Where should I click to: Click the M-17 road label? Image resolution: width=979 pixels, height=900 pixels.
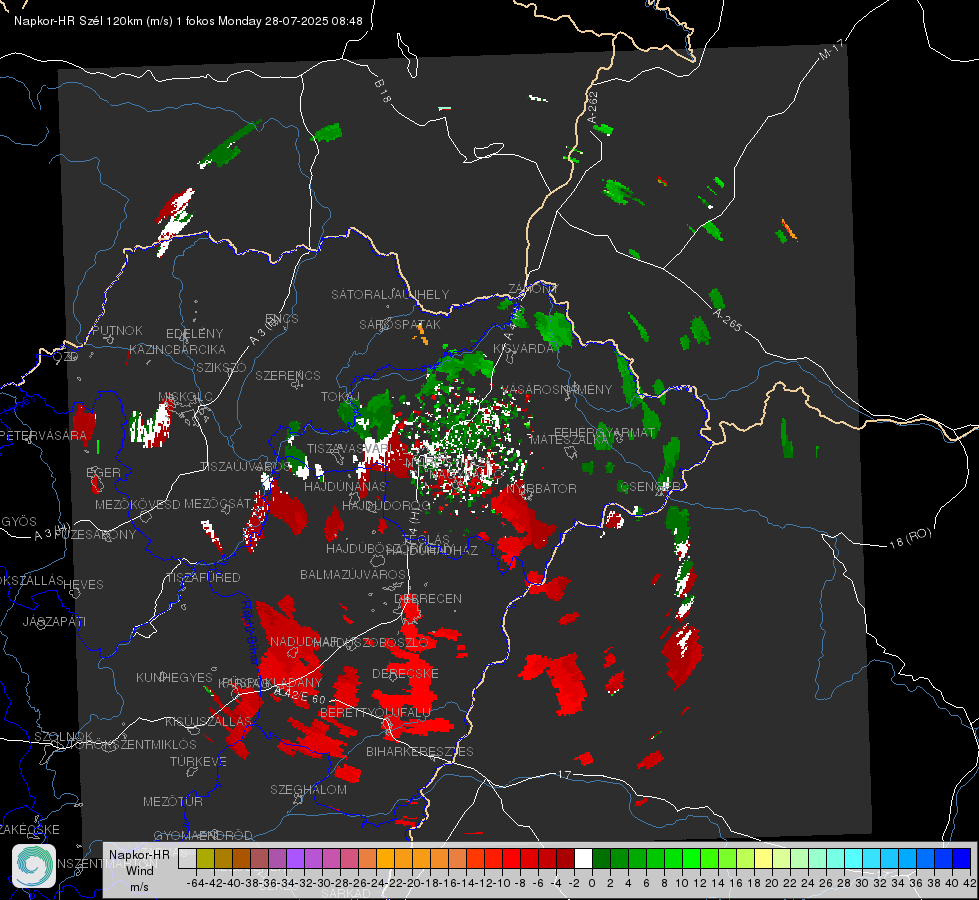coord(832,49)
